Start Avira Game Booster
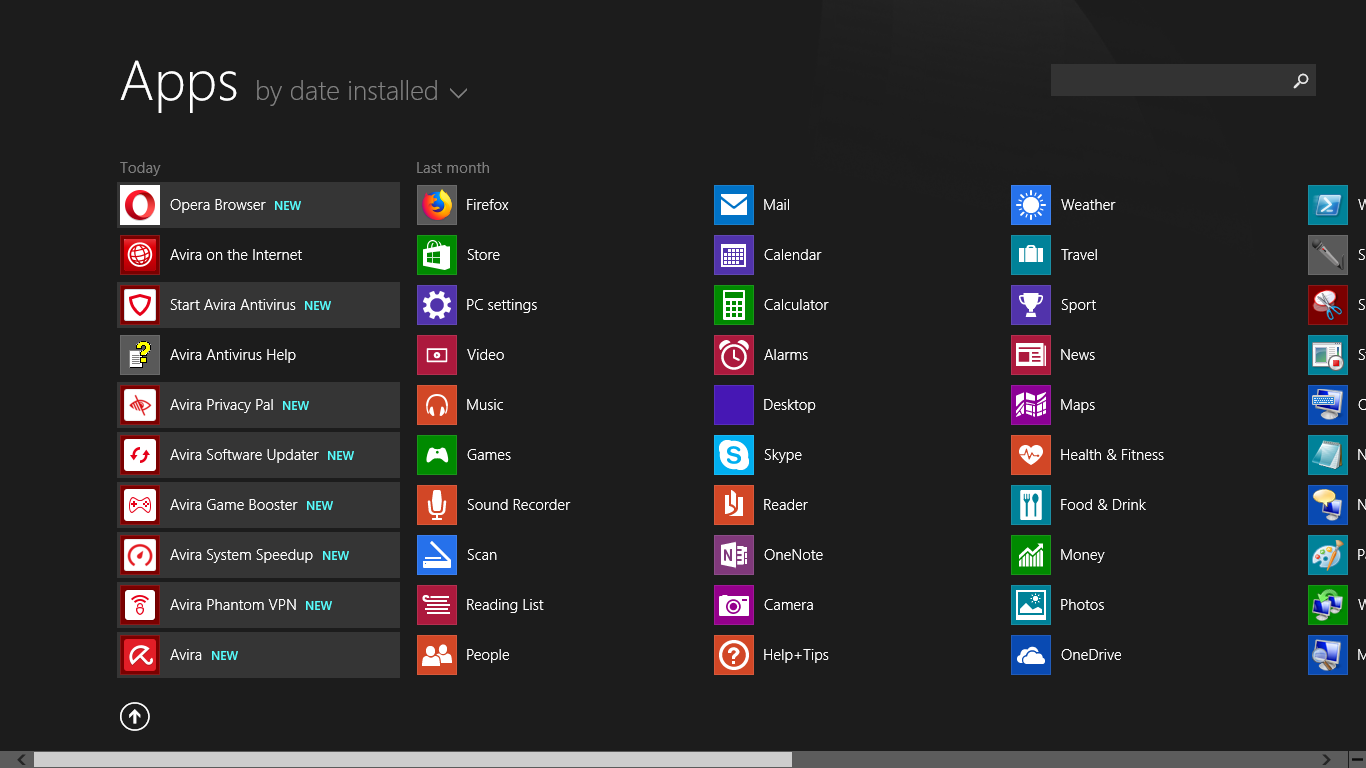This screenshot has width=1366, height=768. tap(259, 505)
